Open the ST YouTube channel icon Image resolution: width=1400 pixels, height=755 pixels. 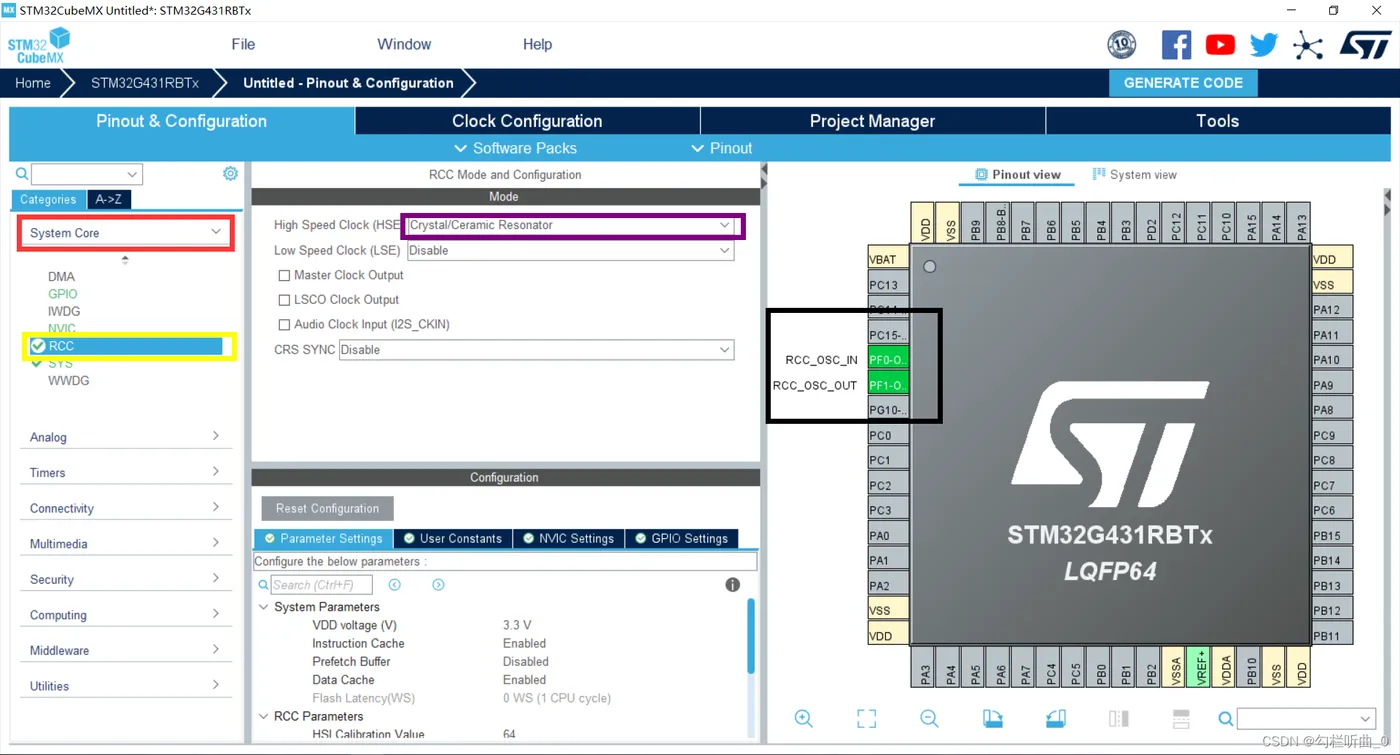click(x=1220, y=45)
